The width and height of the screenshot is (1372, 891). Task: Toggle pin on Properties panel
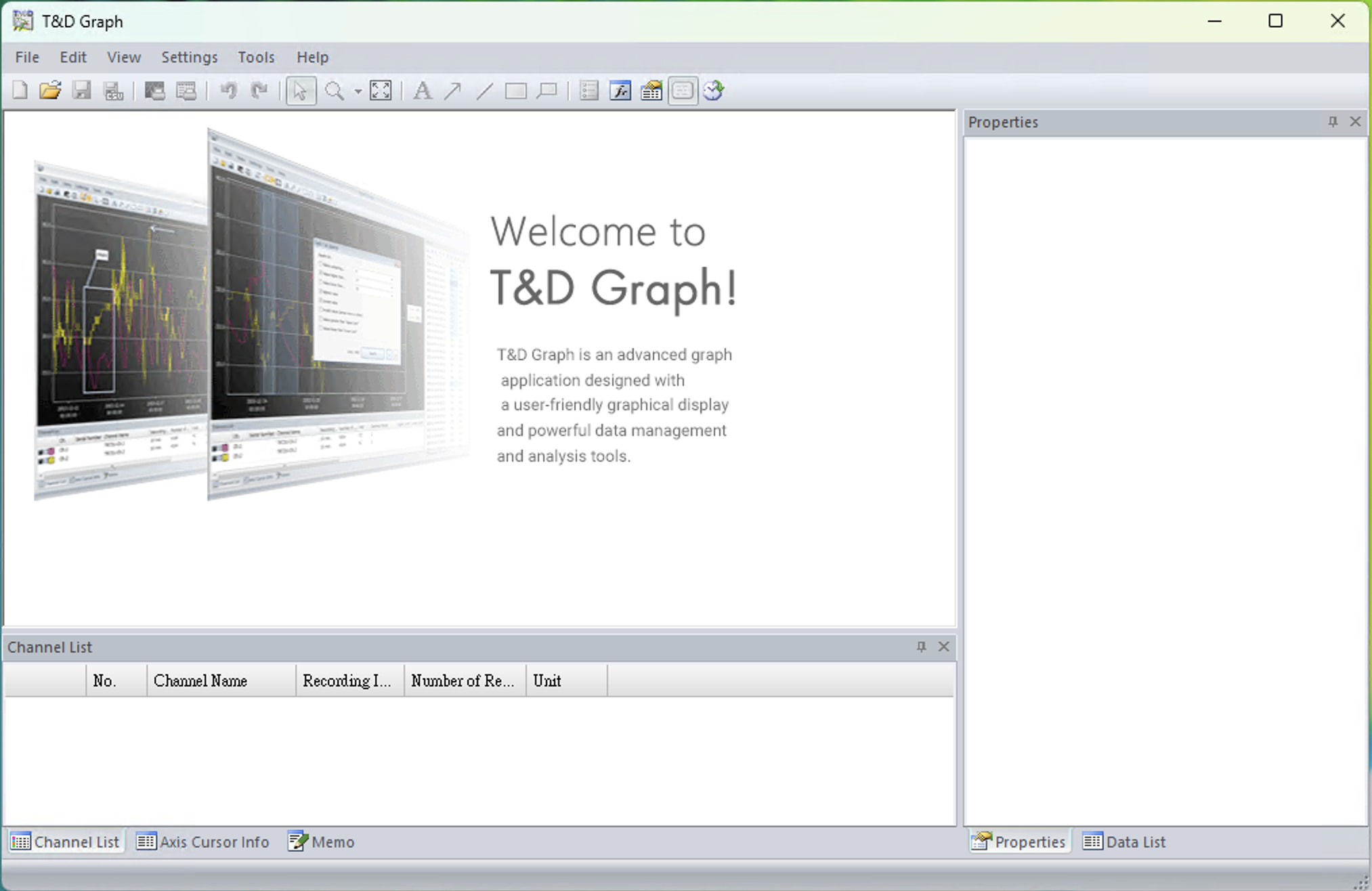(x=1332, y=122)
